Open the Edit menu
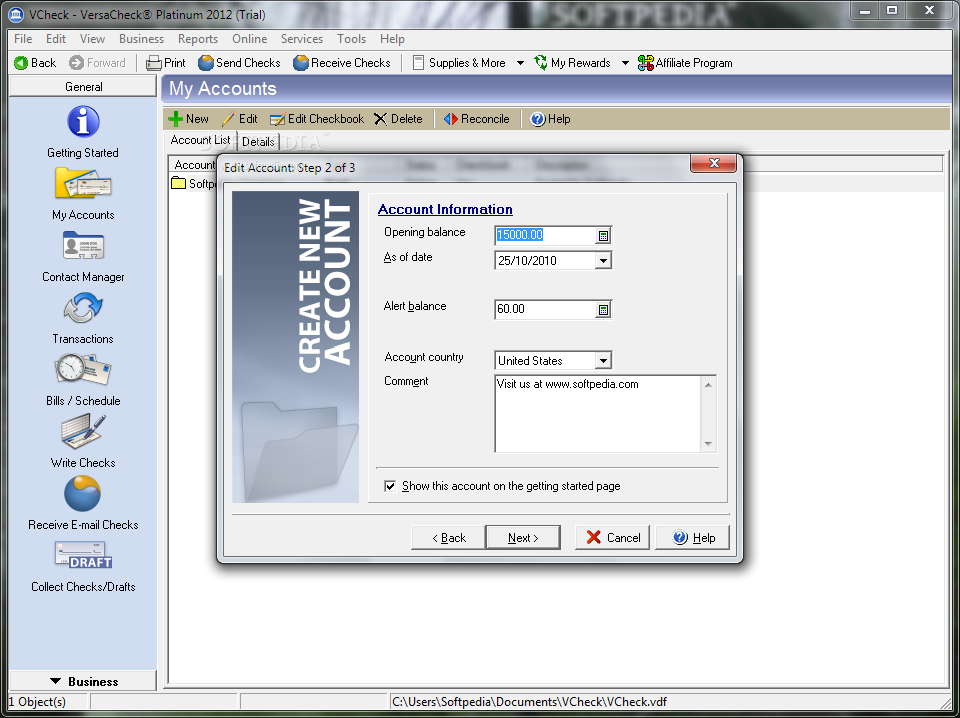The width and height of the screenshot is (960, 718). tap(56, 39)
